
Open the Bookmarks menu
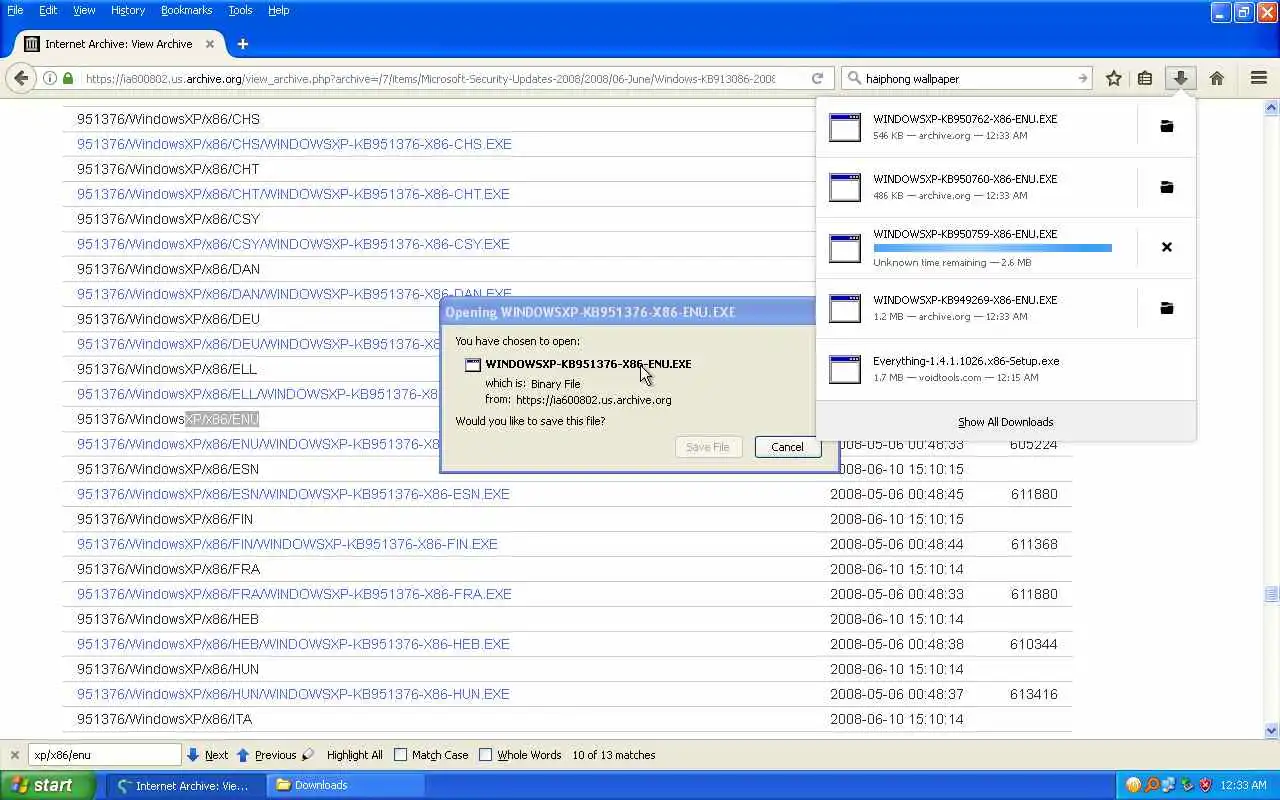[x=186, y=10]
